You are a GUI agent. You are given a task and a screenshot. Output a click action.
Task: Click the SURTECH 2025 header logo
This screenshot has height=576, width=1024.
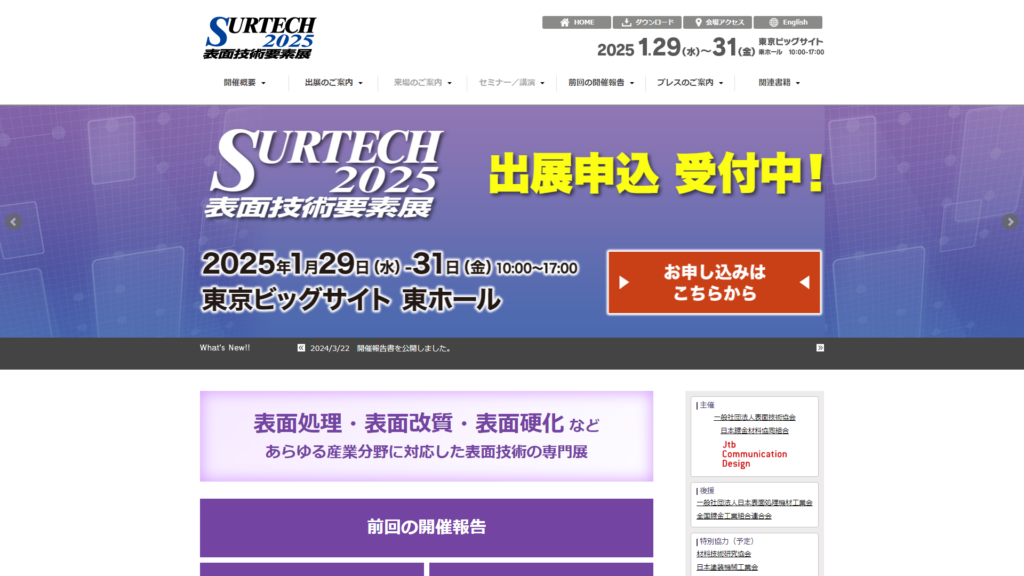click(x=260, y=38)
